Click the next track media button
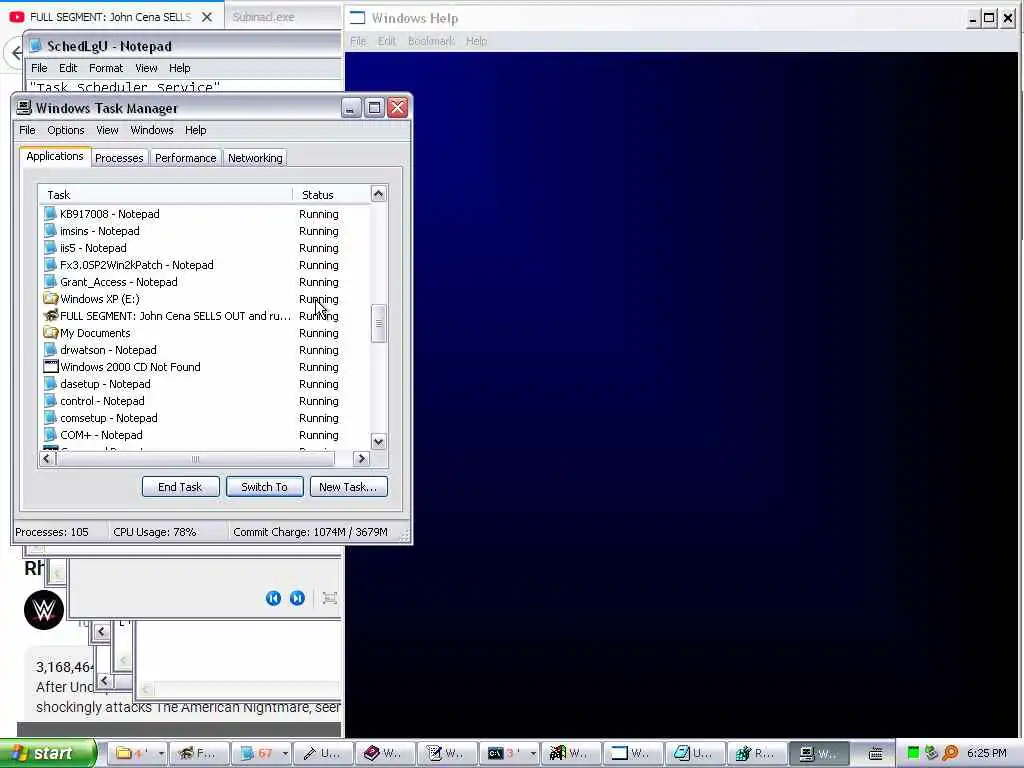The image size is (1024, 768). [297, 598]
